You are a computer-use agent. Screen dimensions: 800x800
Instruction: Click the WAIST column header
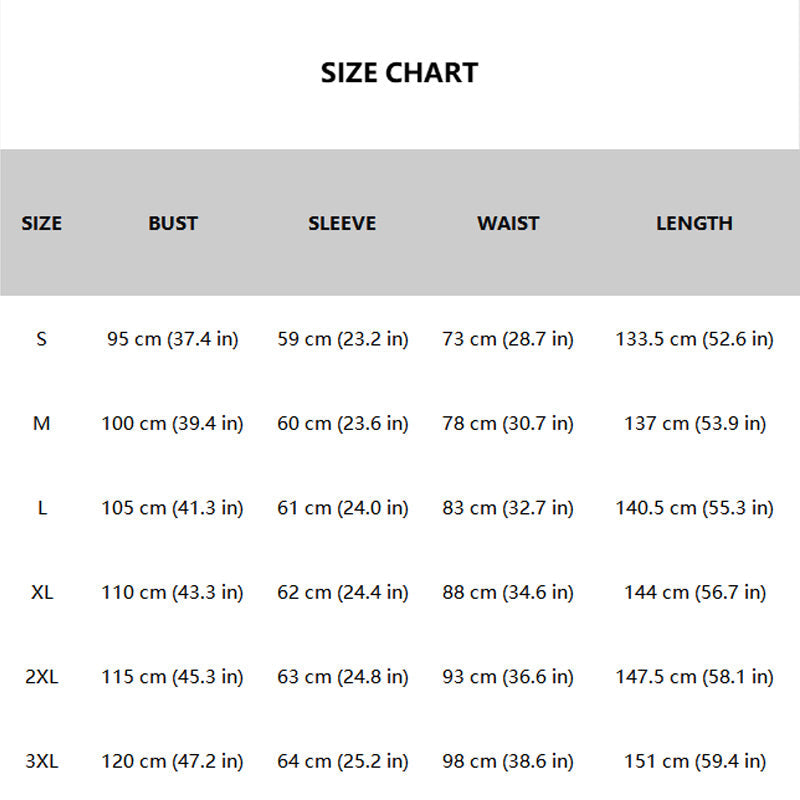point(508,223)
